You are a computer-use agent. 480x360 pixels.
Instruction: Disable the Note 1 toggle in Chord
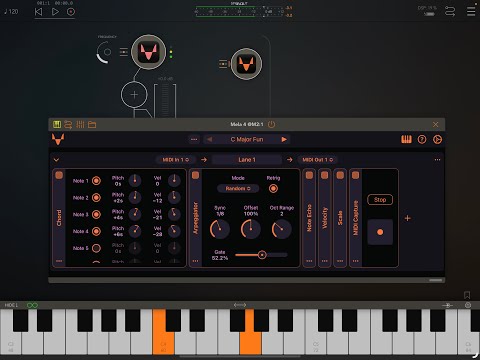pos(96,181)
